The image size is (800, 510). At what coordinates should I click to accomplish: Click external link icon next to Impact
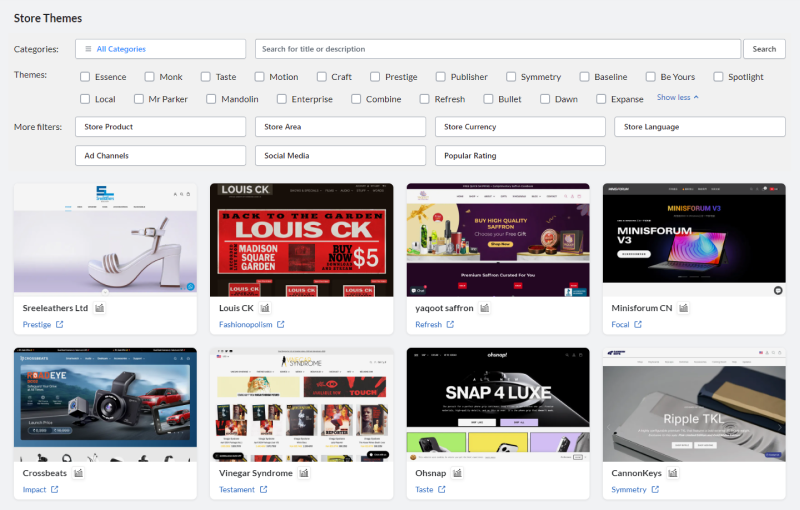(55, 490)
